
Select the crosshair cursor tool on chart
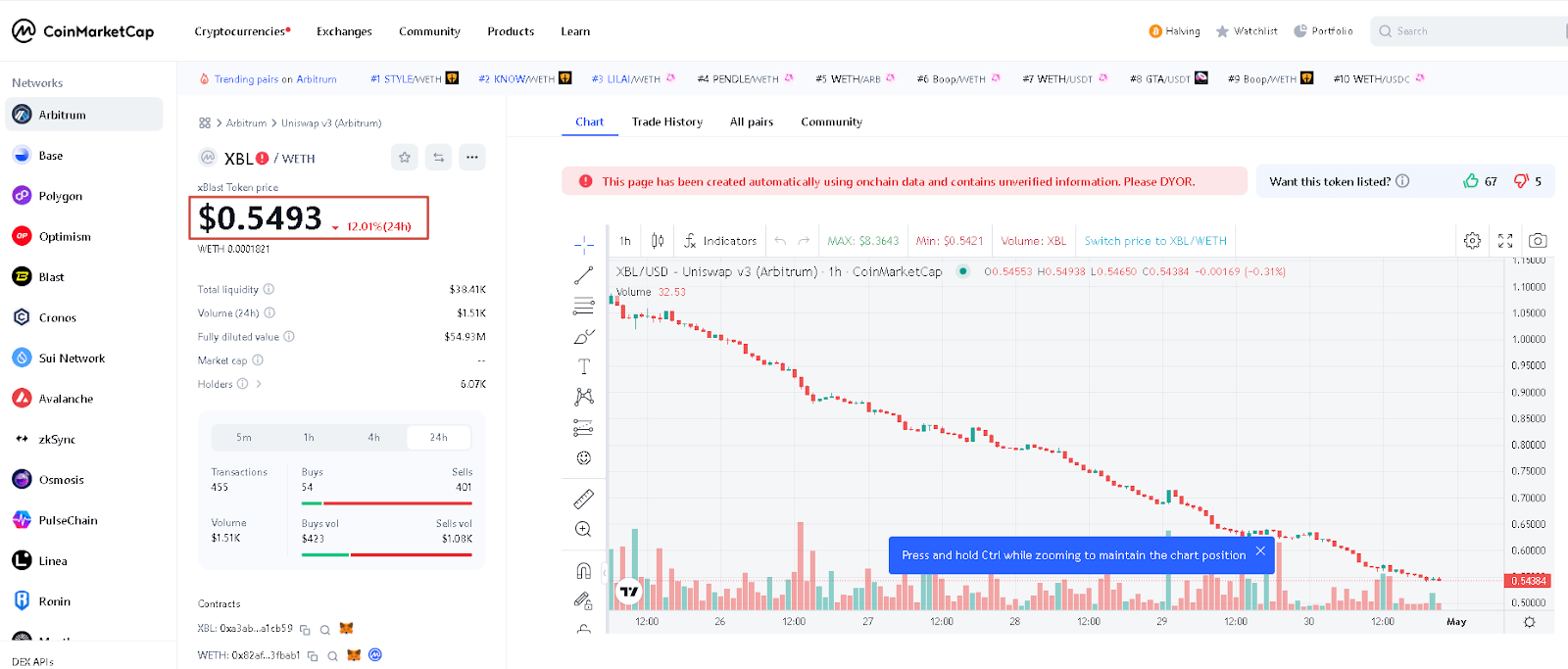point(584,244)
